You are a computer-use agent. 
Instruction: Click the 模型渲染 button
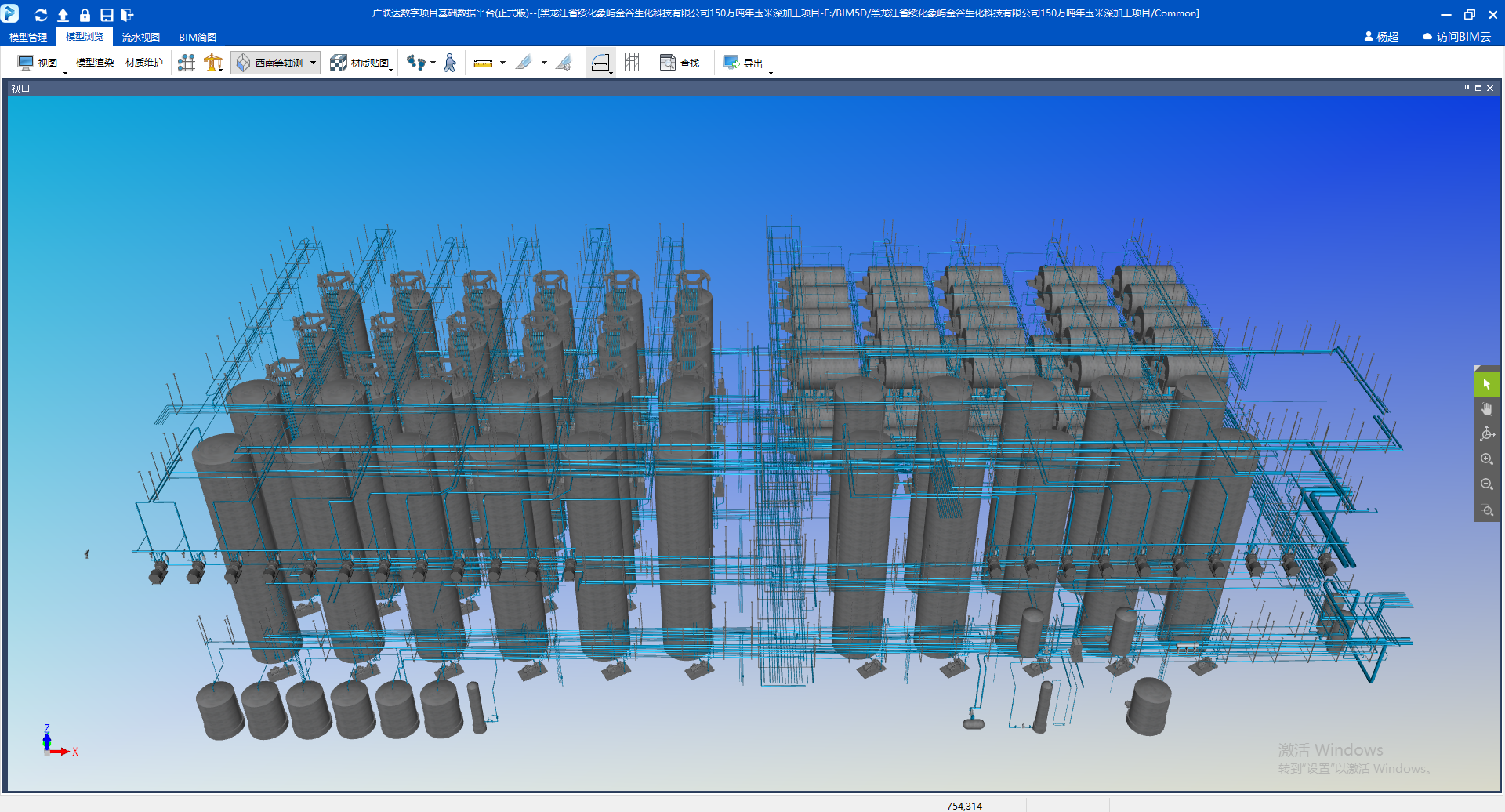(95, 63)
